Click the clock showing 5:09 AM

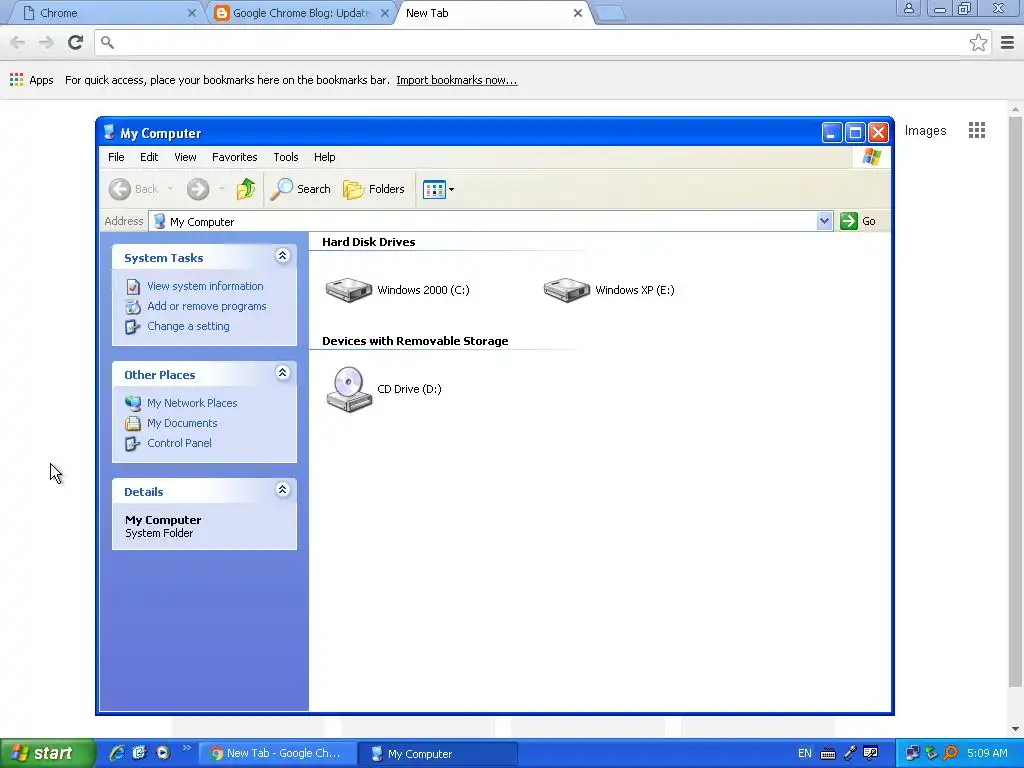tap(987, 754)
